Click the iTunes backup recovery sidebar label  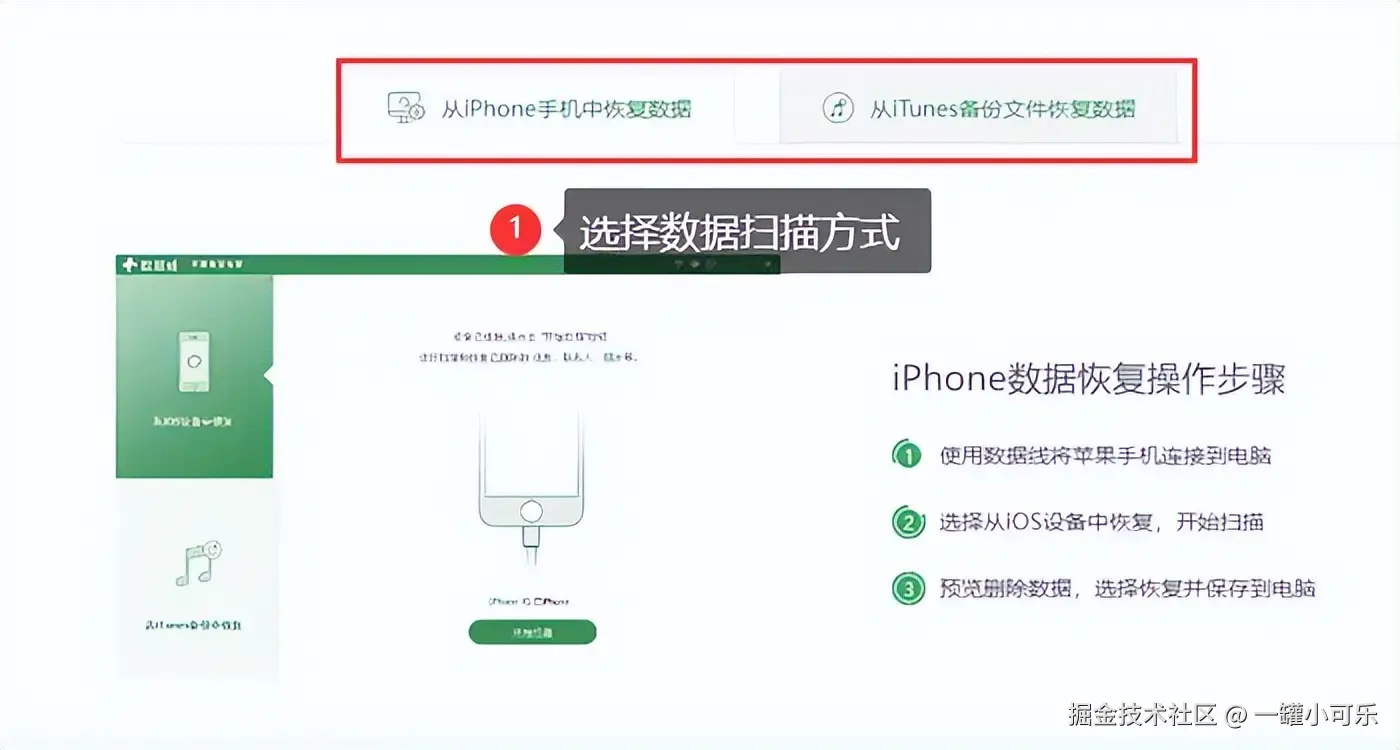pyautogui.click(x=194, y=625)
